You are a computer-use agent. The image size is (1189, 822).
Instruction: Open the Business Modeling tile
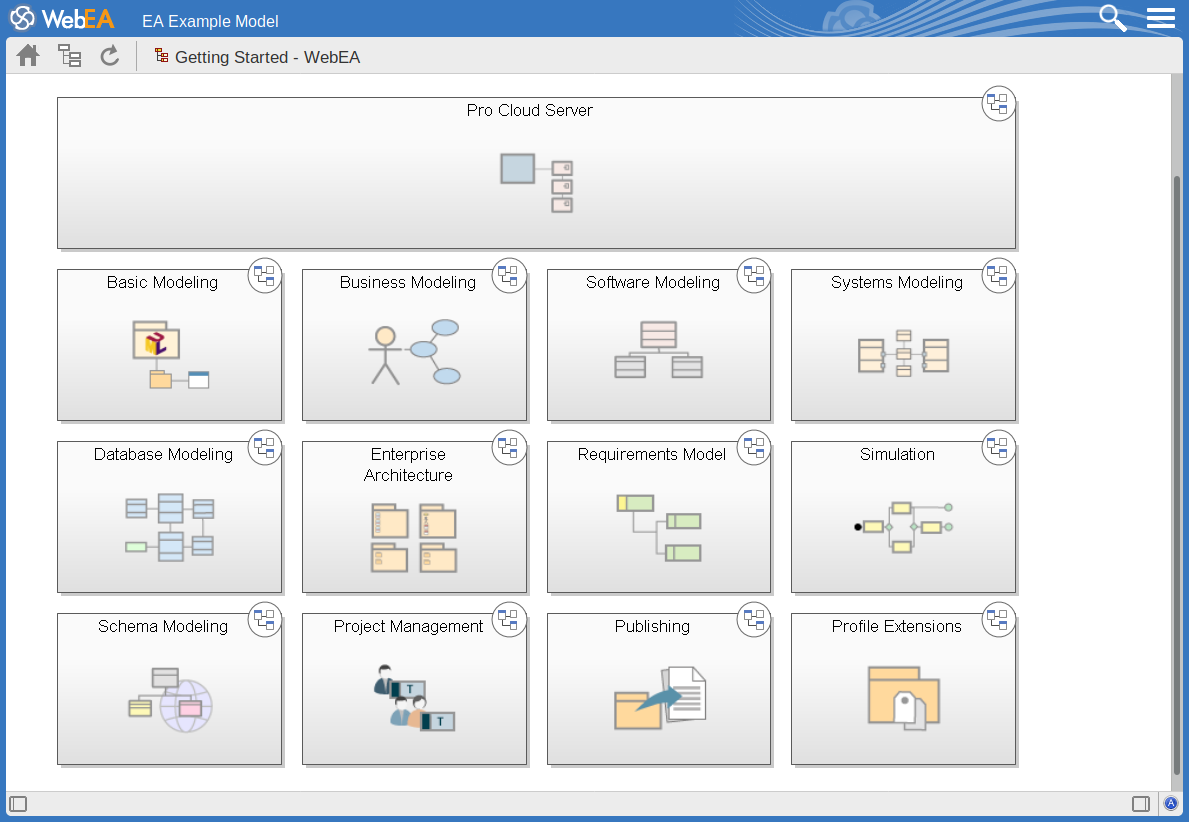click(414, 345)
